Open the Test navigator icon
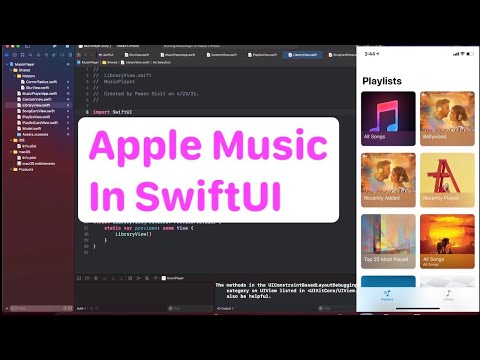The height and width of the screenshot is (360, 480). 46,55
